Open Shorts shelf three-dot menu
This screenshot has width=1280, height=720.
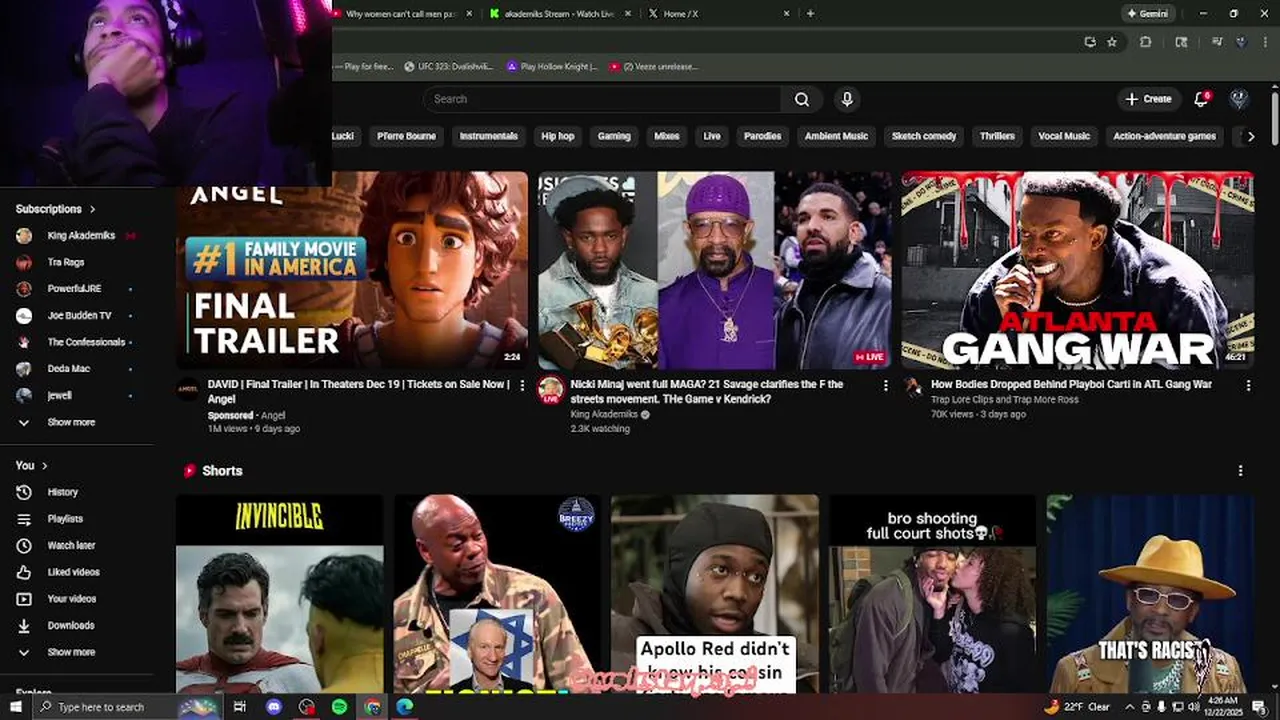click(x=1241, y=470)
